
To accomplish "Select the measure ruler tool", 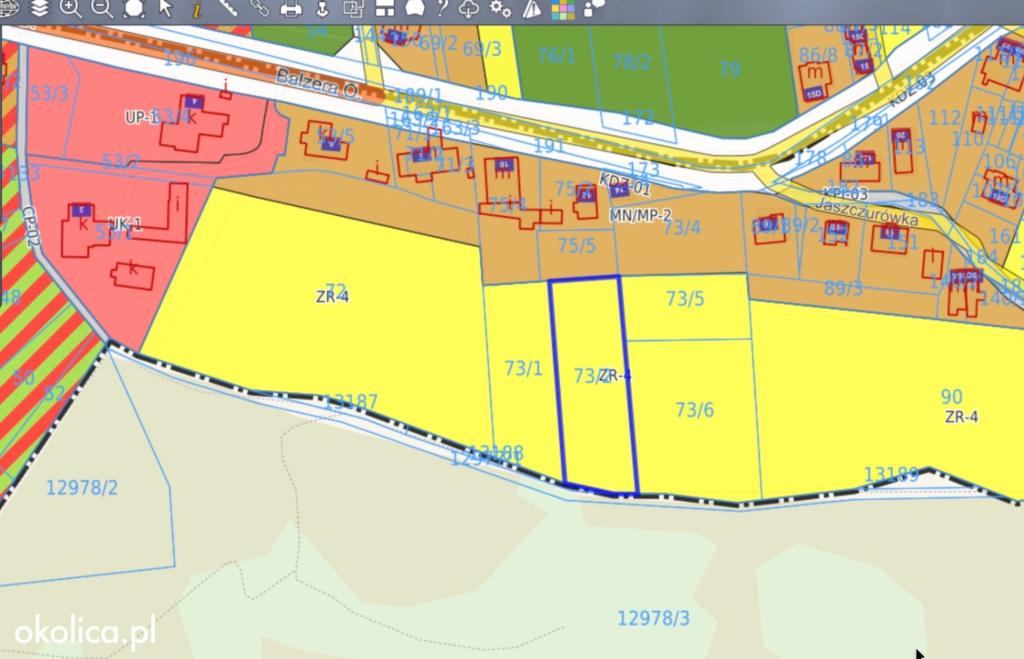I will (227, 8).
